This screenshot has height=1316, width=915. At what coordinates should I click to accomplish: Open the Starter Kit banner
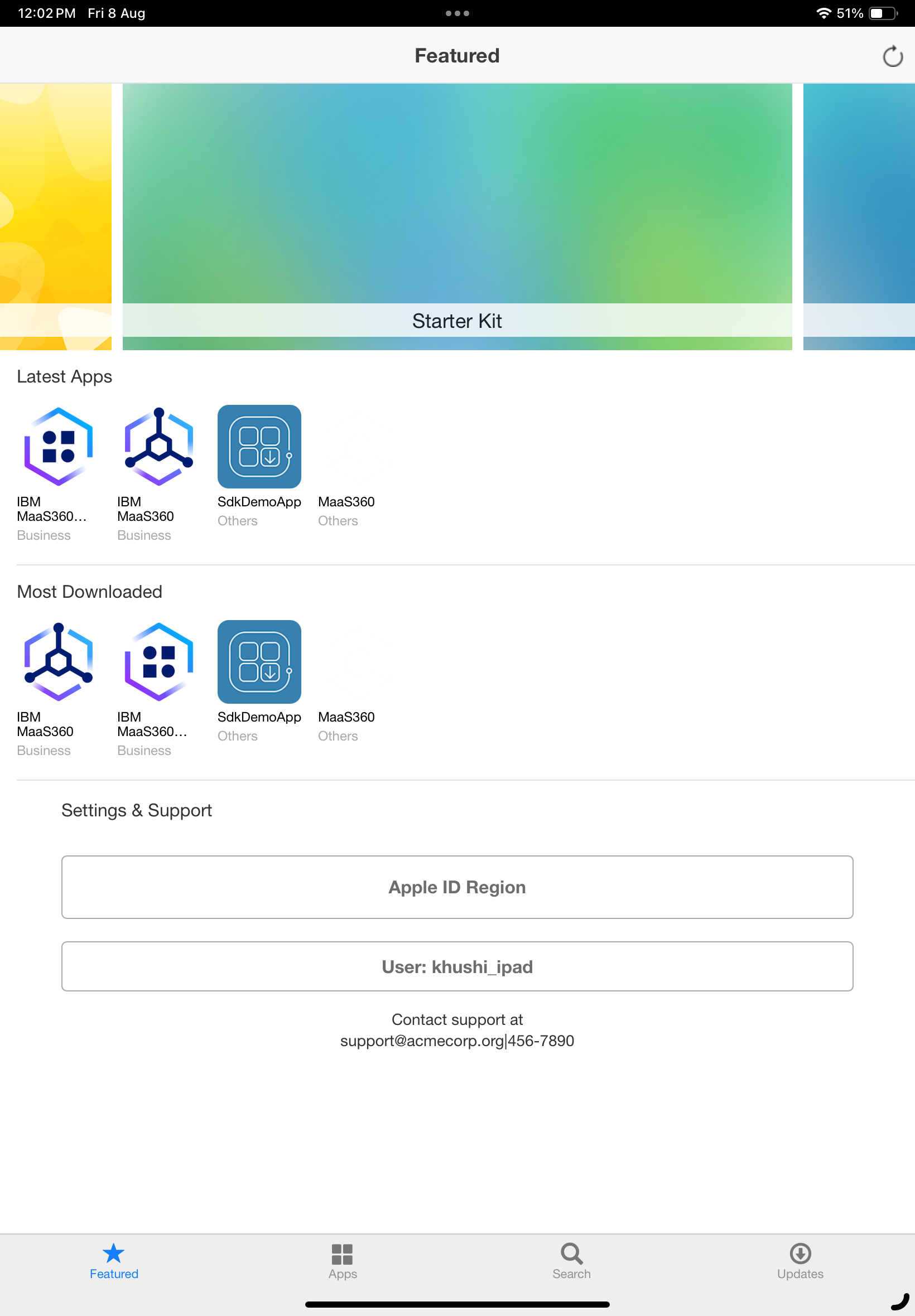[x=457, y=216]
